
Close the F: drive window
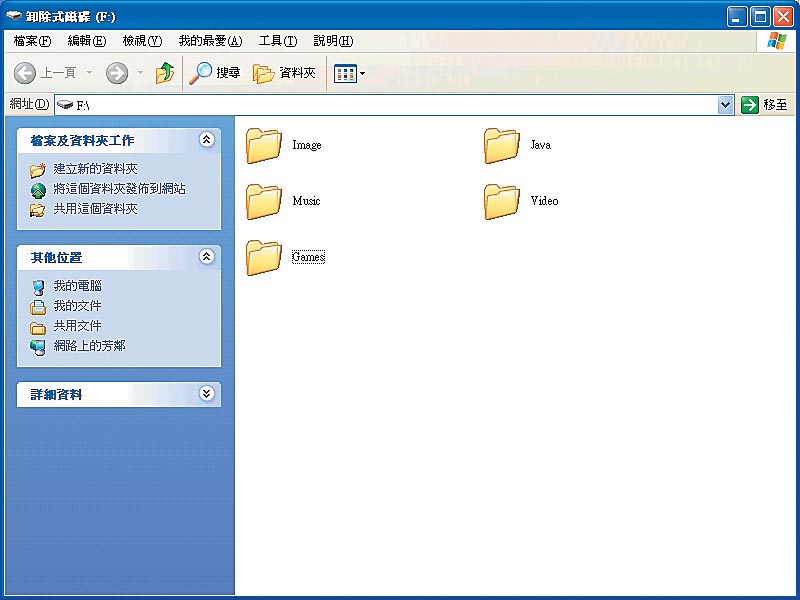pyautogui.click(x=783, y=17)
